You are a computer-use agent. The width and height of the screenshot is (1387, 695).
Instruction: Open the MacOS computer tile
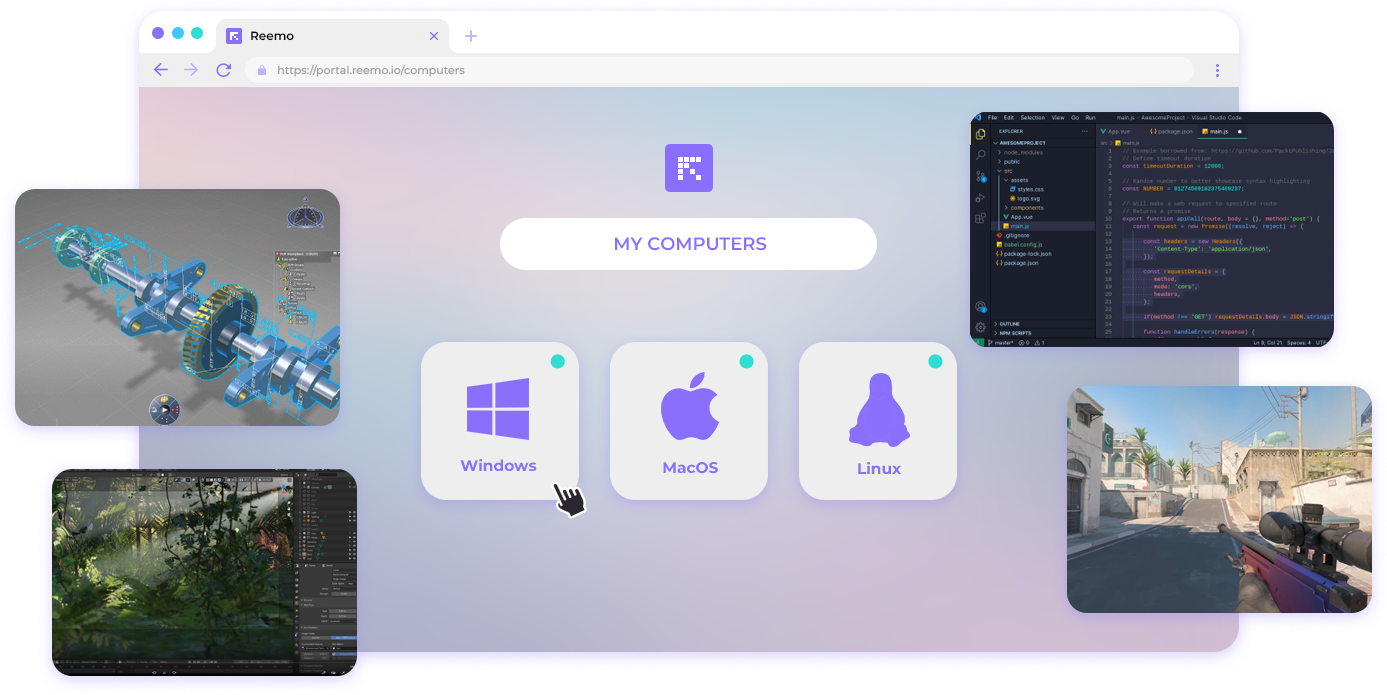point(689,421)
